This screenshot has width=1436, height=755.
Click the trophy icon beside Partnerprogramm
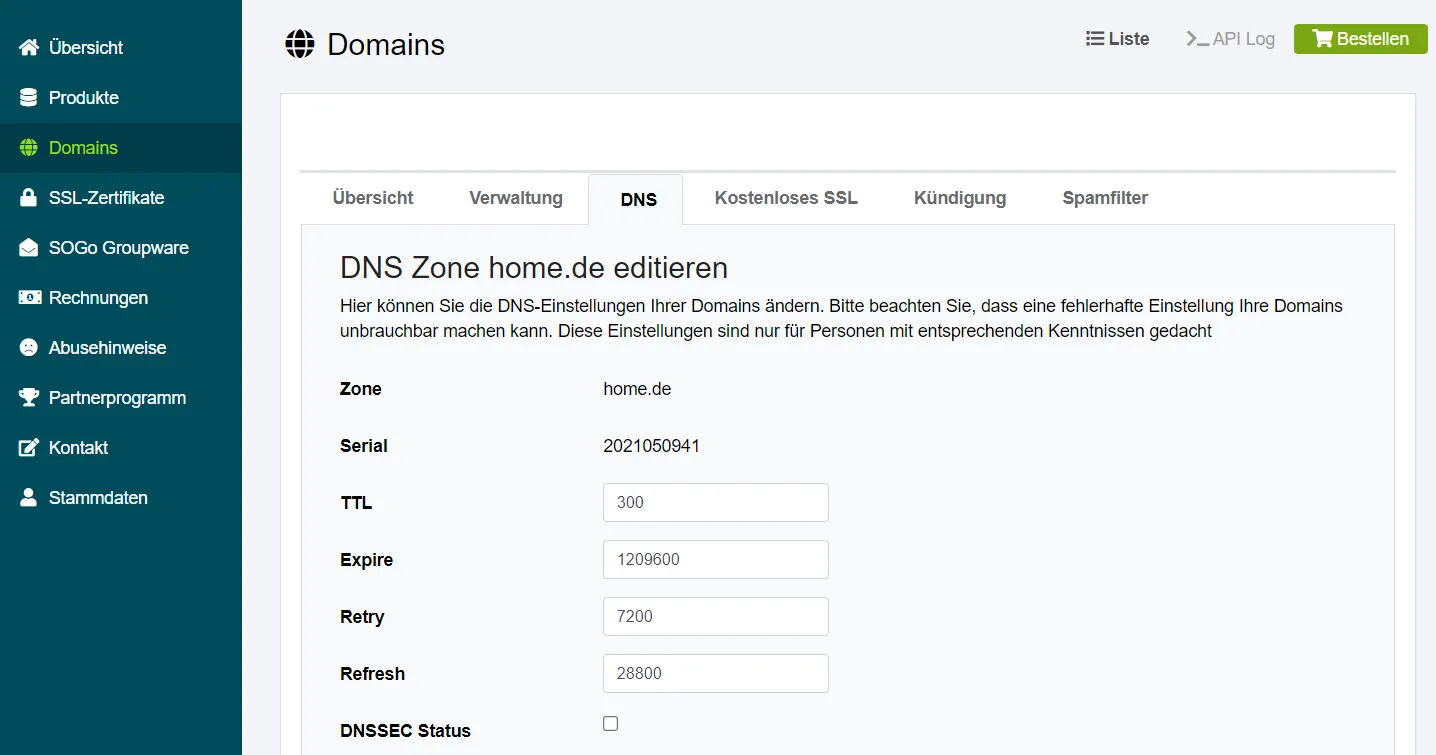[29, 397]
